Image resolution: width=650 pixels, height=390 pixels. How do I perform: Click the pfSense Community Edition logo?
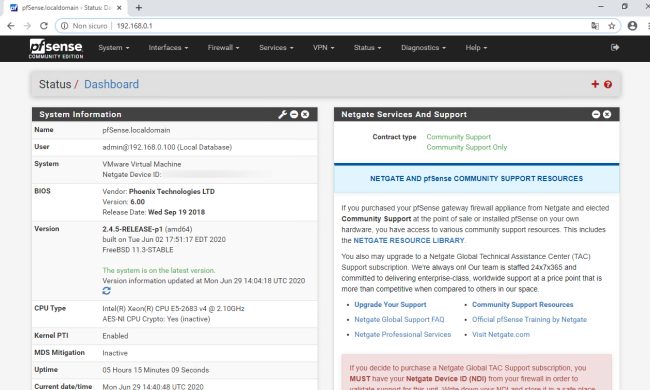pos(56,48)
